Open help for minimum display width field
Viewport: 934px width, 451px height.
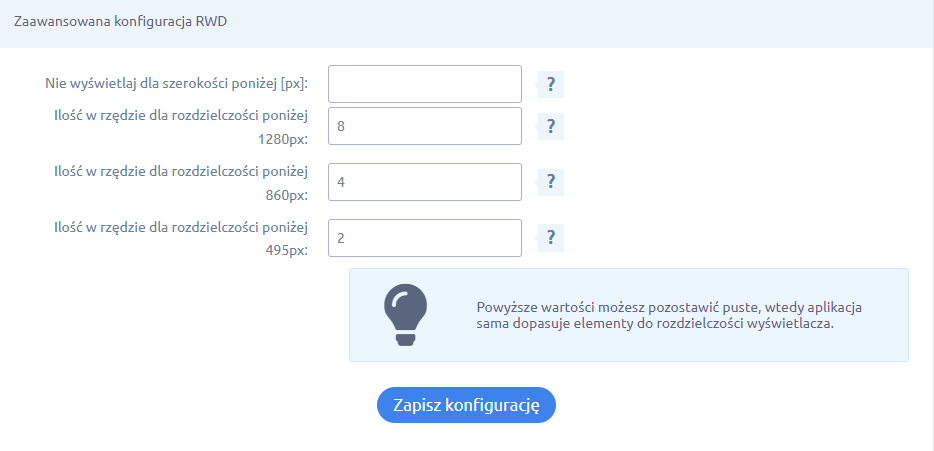click(x=550, y=84)
